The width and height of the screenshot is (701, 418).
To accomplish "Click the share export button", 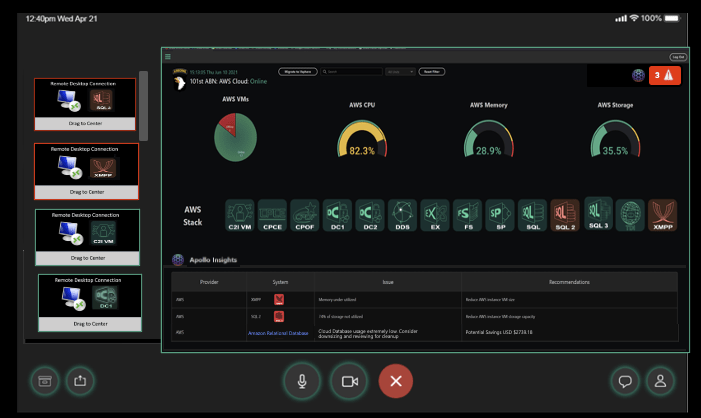I will point(80,381).
